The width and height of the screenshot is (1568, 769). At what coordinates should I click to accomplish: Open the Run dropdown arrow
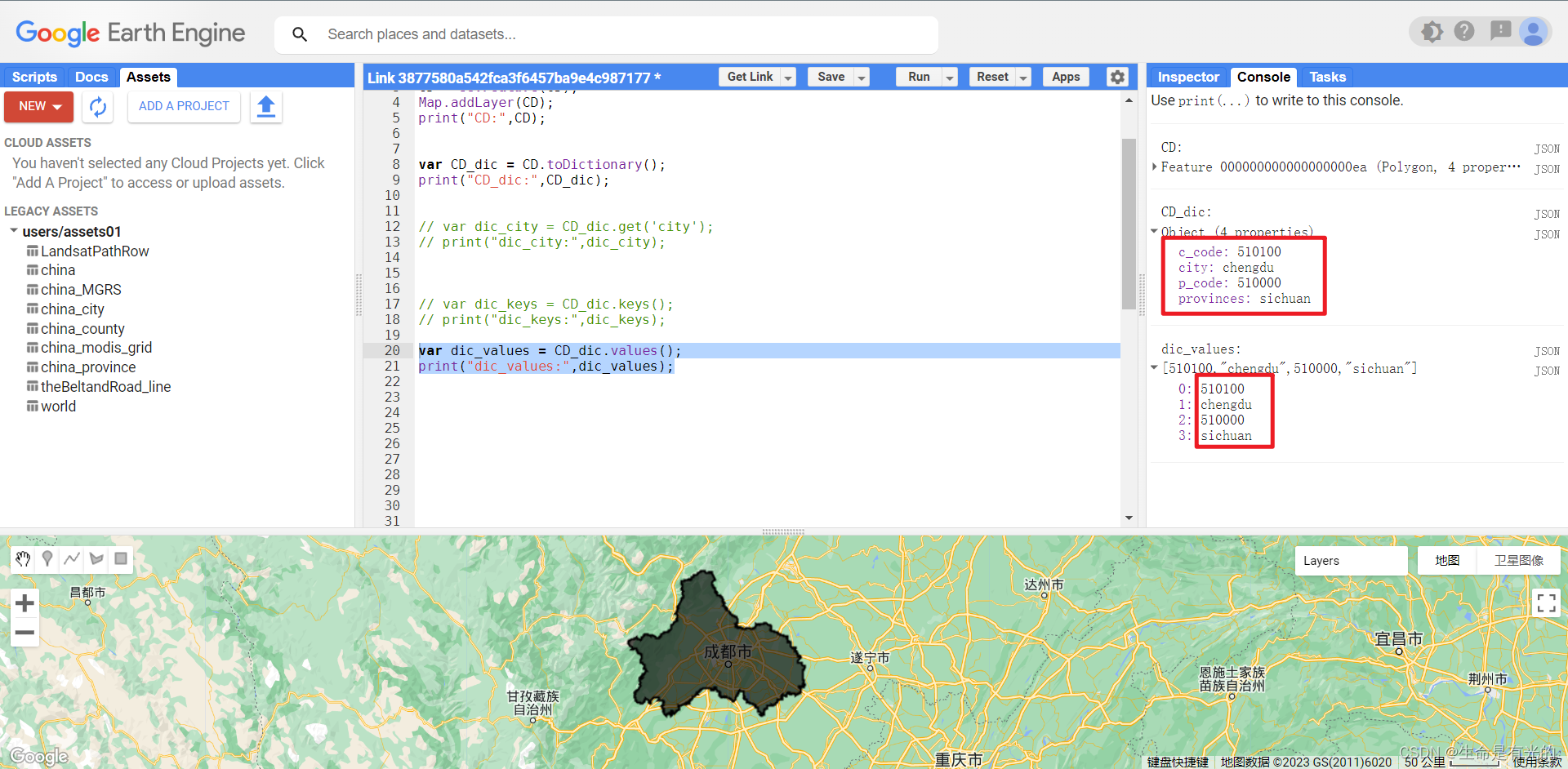[x=950, y=77]
